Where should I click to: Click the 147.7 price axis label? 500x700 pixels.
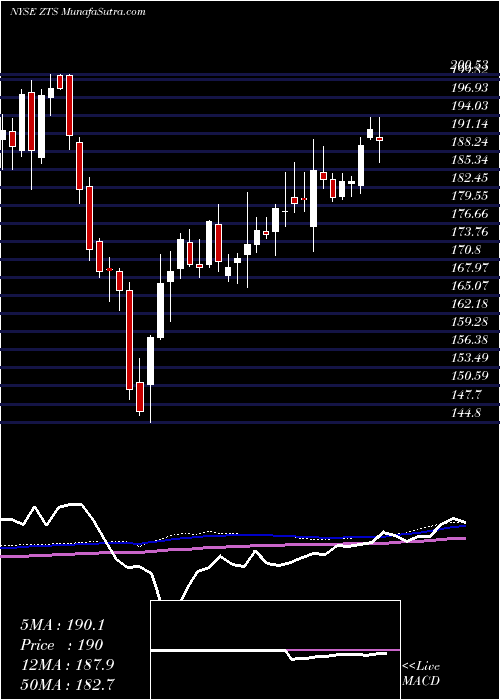pyautogui.click(x=466, y=394)
